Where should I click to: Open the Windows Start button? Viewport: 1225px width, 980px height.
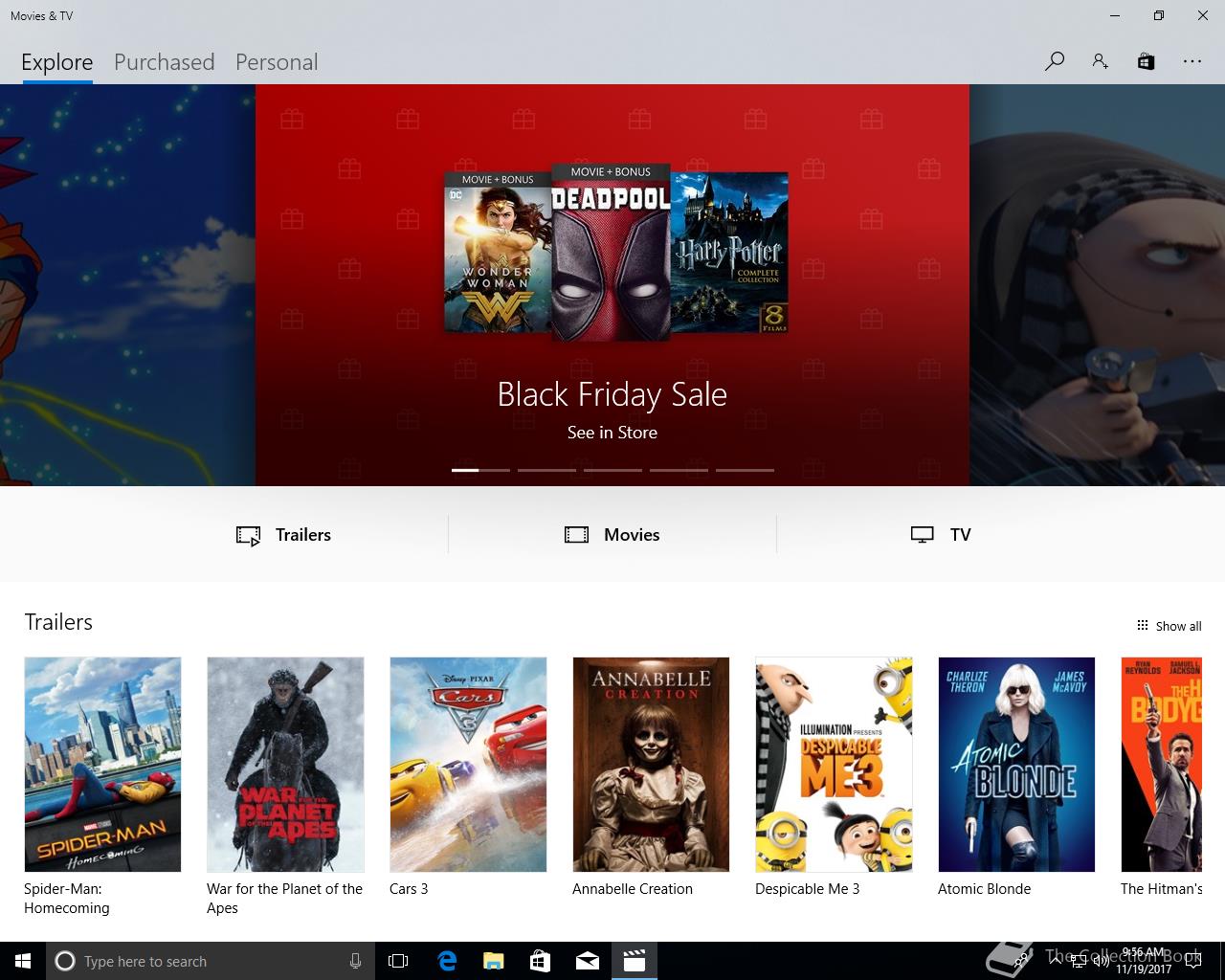[23, 961]
